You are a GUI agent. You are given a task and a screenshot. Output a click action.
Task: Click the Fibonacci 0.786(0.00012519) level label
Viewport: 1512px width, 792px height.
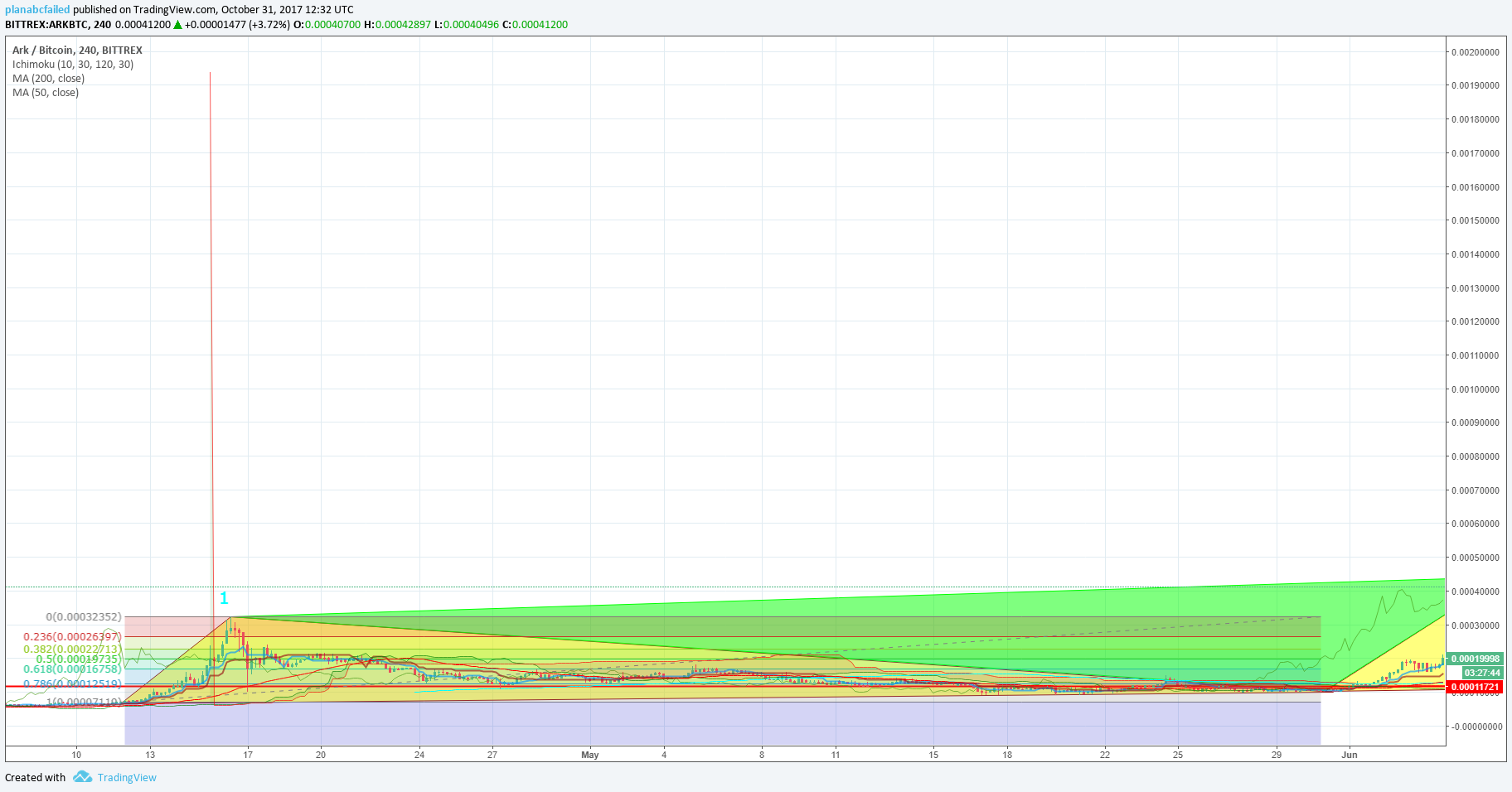click(72, 684)
